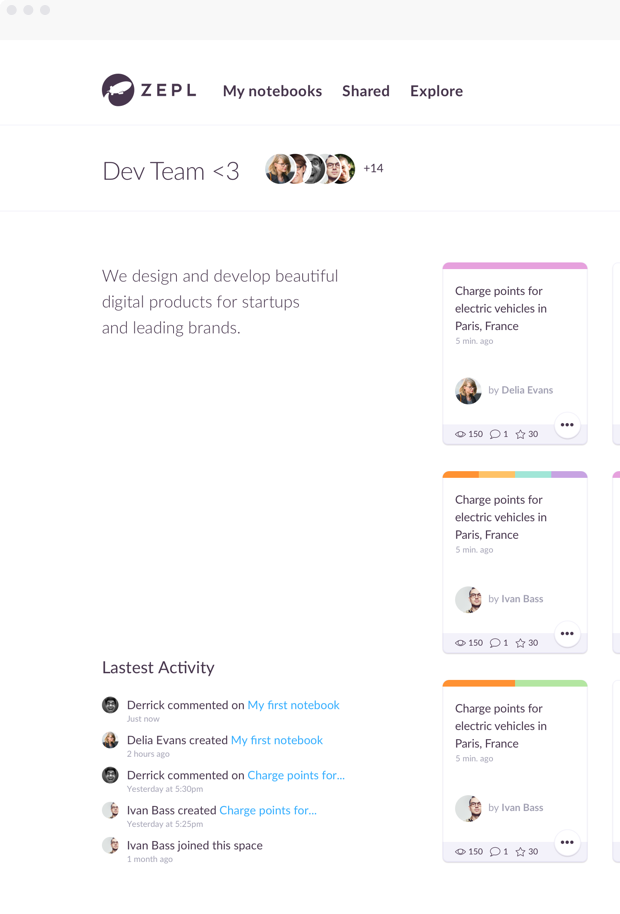Go to My notebooks
This screenshot has height=914, width=620.
[x=272, y=91]
